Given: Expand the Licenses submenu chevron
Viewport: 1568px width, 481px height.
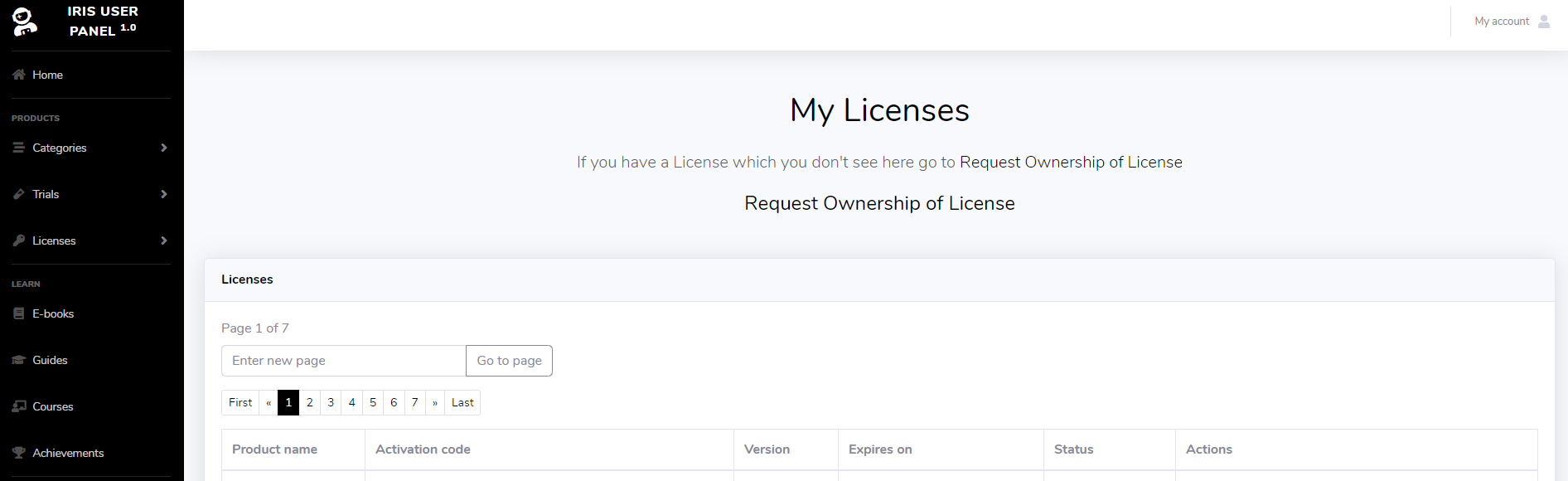Looking at the screenshot, I should pyautogui.click(x=164, y=240).
